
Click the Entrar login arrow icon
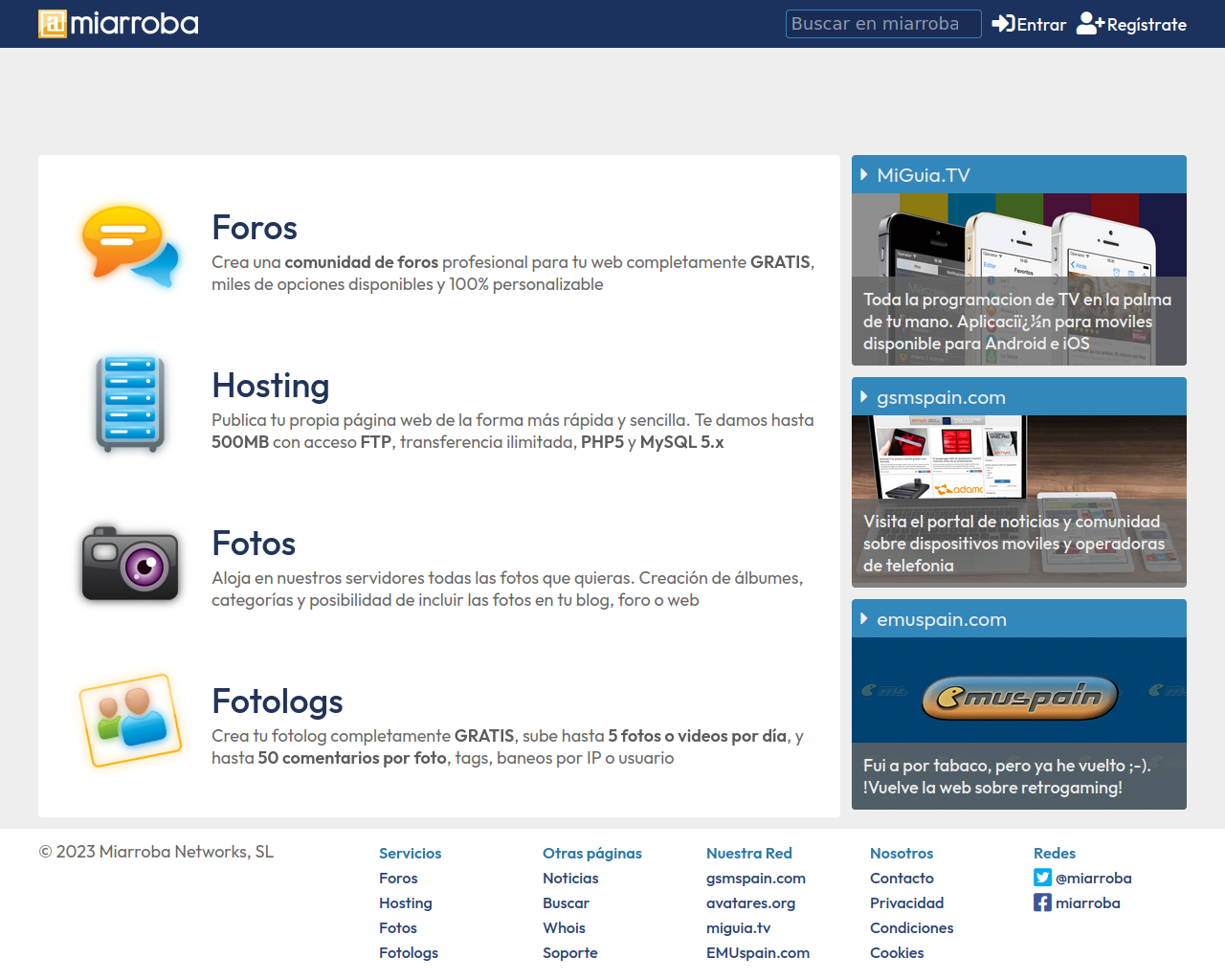[1003, 24]
